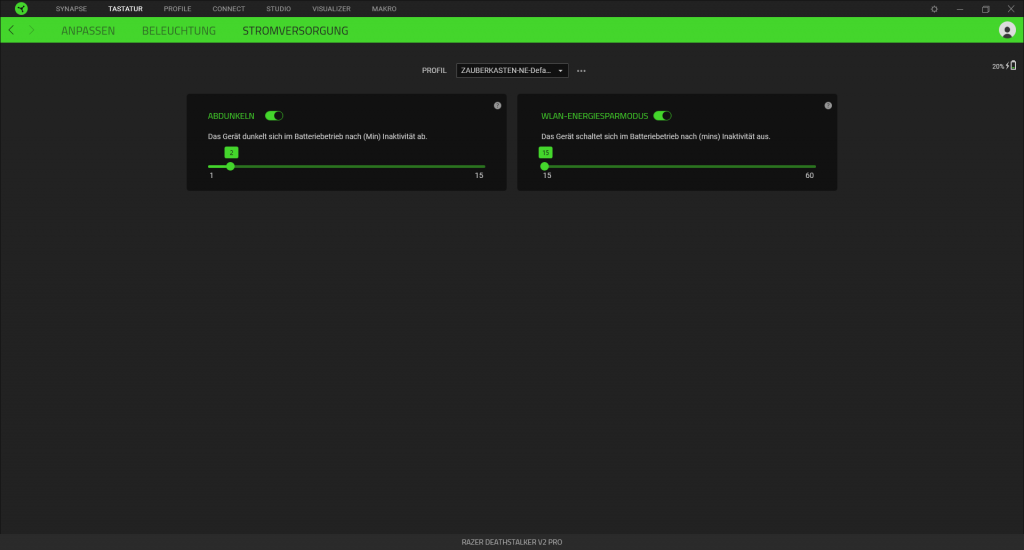Open the Visualizer tab
Viewport: 1024px width, 550px height.
click(x=331, y=9)
